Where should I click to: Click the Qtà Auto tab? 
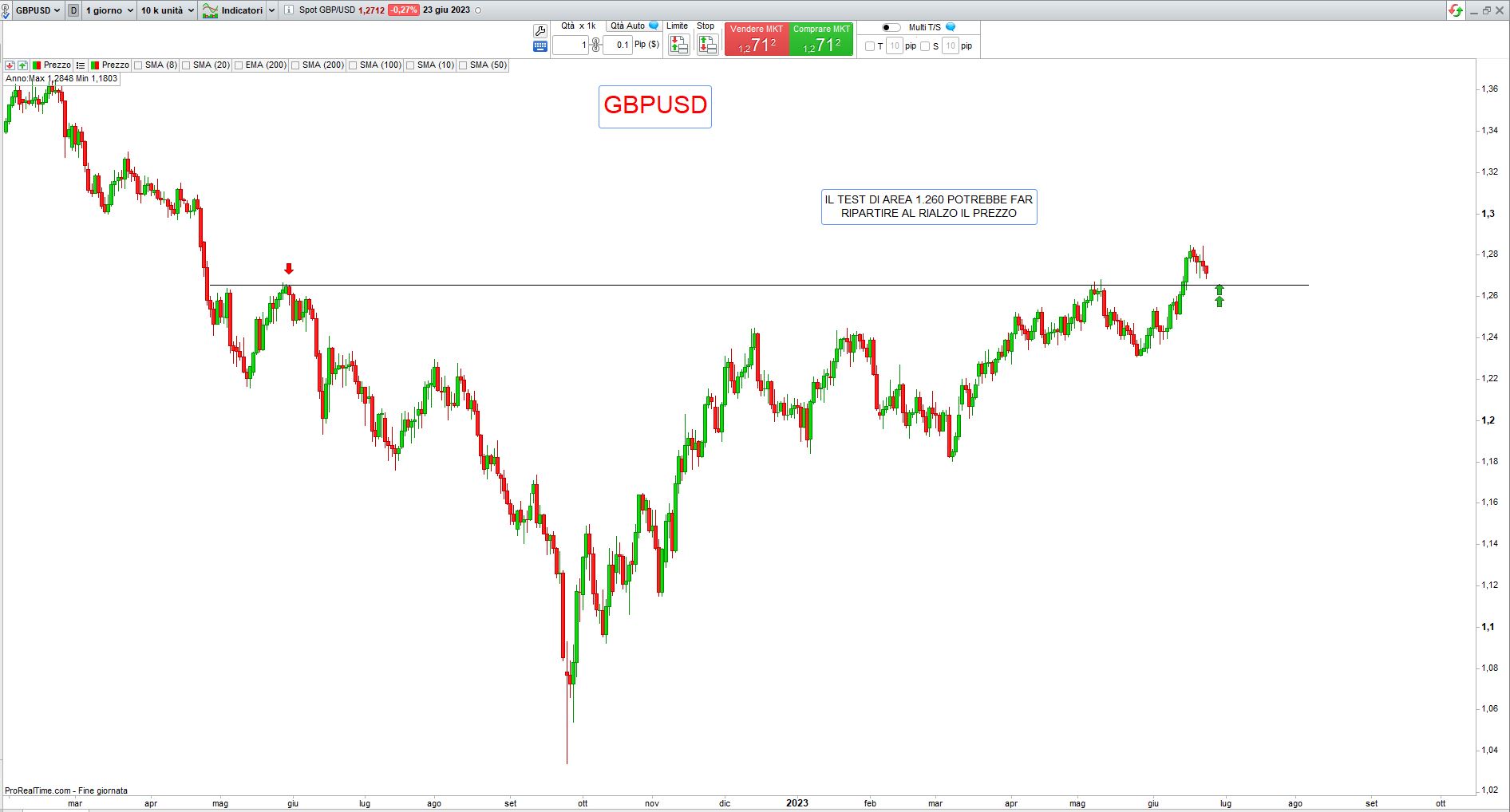tap(628, 26)
